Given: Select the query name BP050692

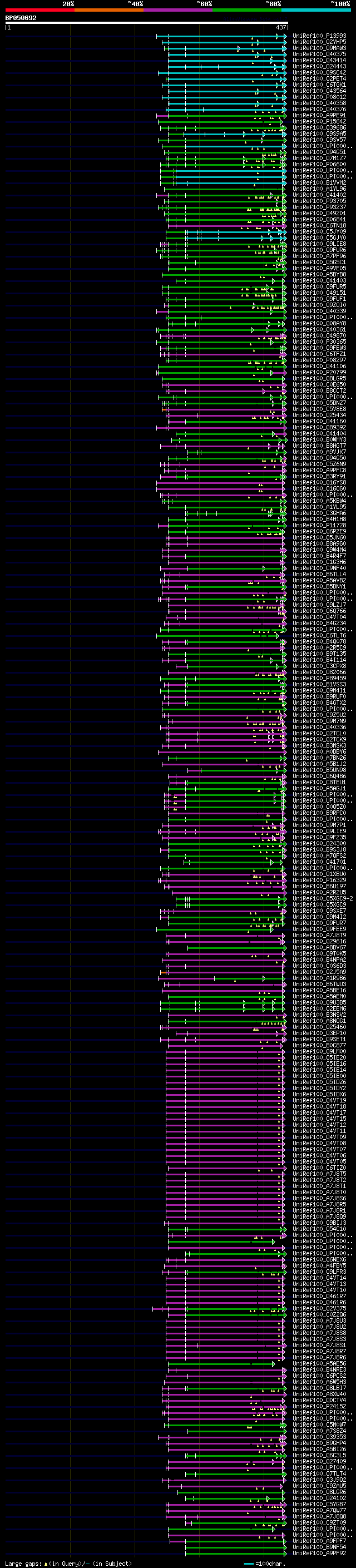Looking at the screenshot, I should [21, 18].
